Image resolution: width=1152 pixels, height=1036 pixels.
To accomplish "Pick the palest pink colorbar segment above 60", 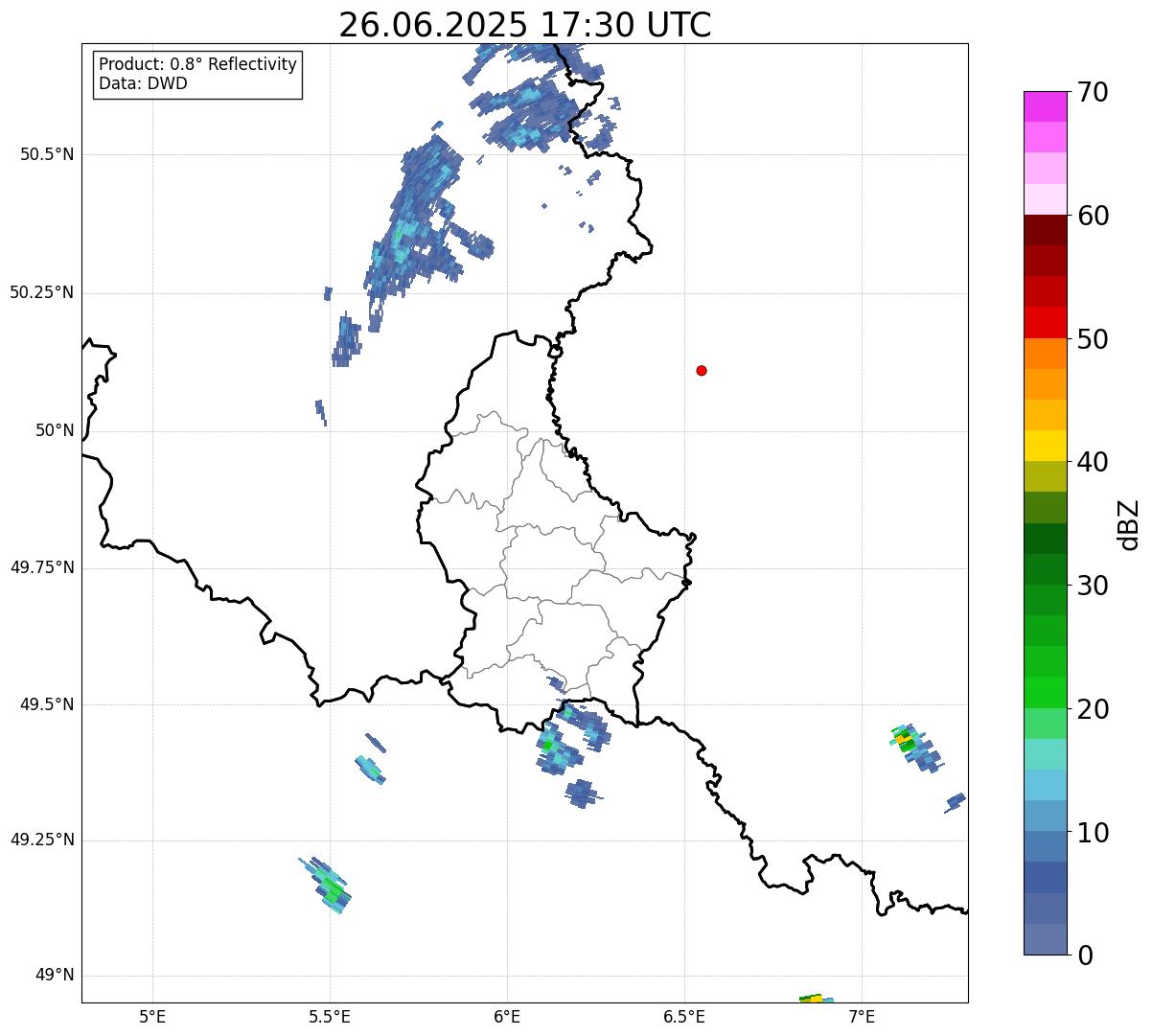I will tap(1045, 199).
